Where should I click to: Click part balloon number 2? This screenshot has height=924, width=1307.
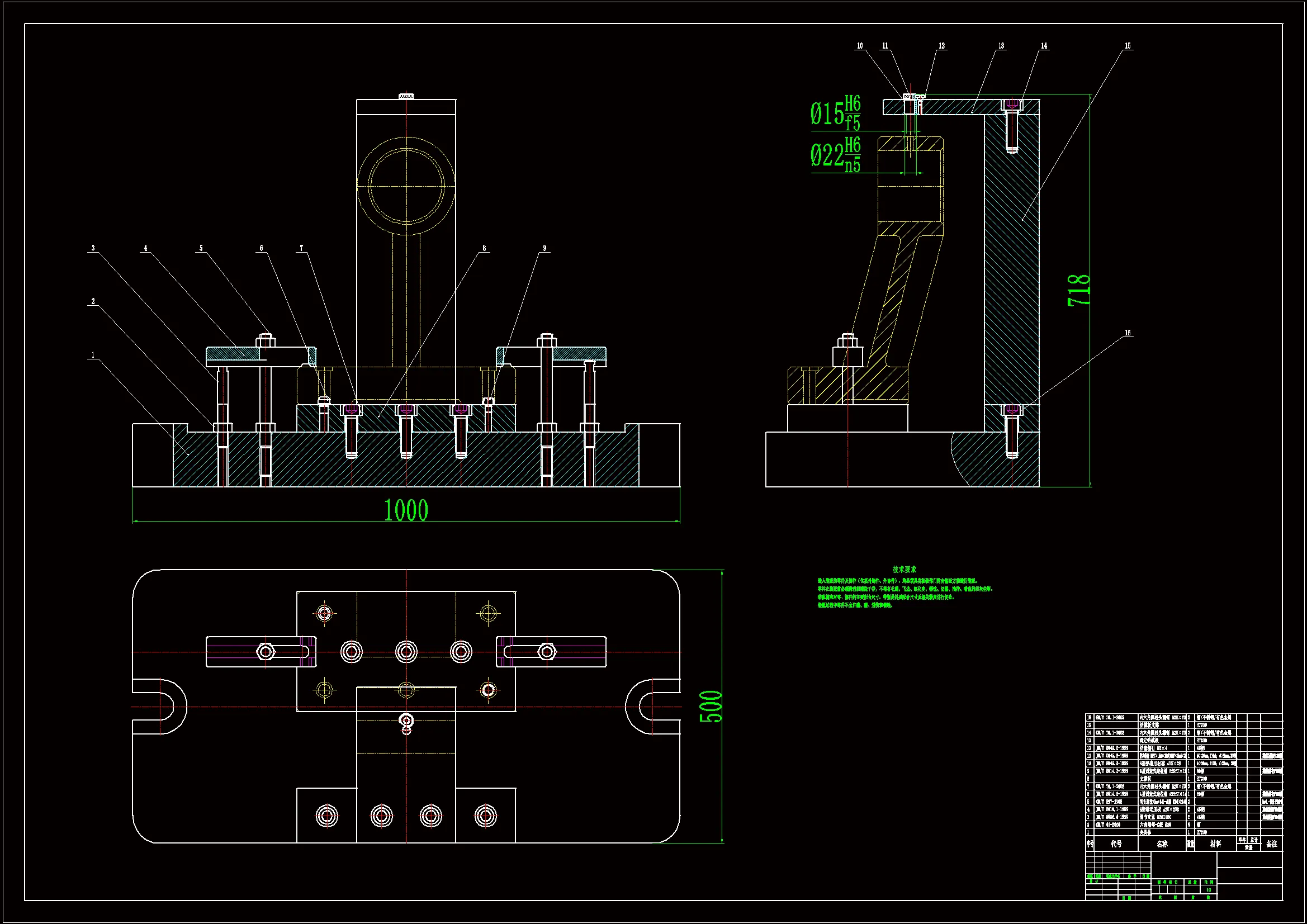93,301
